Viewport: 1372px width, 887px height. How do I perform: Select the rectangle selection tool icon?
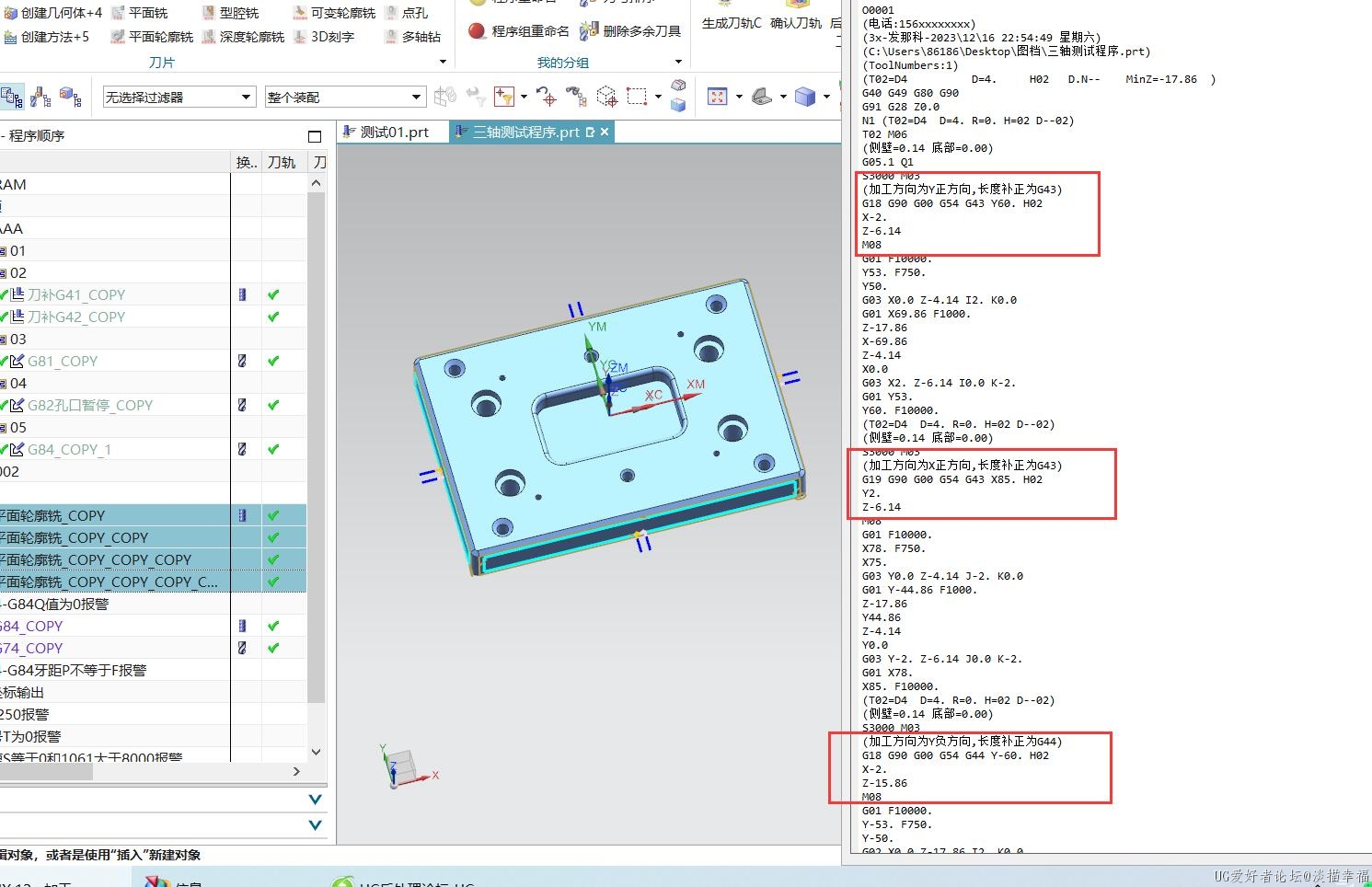click(x=637, y=97)
